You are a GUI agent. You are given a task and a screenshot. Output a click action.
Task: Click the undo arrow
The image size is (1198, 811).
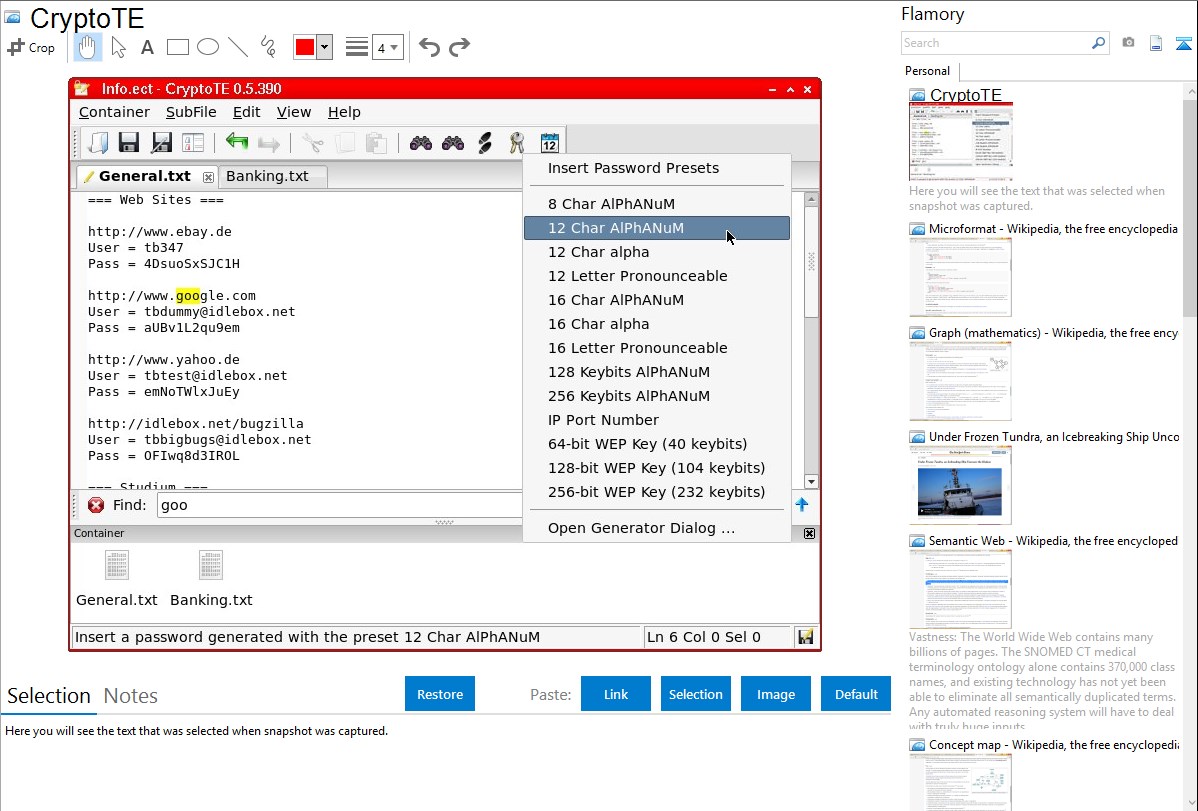(x=429, y=47)
